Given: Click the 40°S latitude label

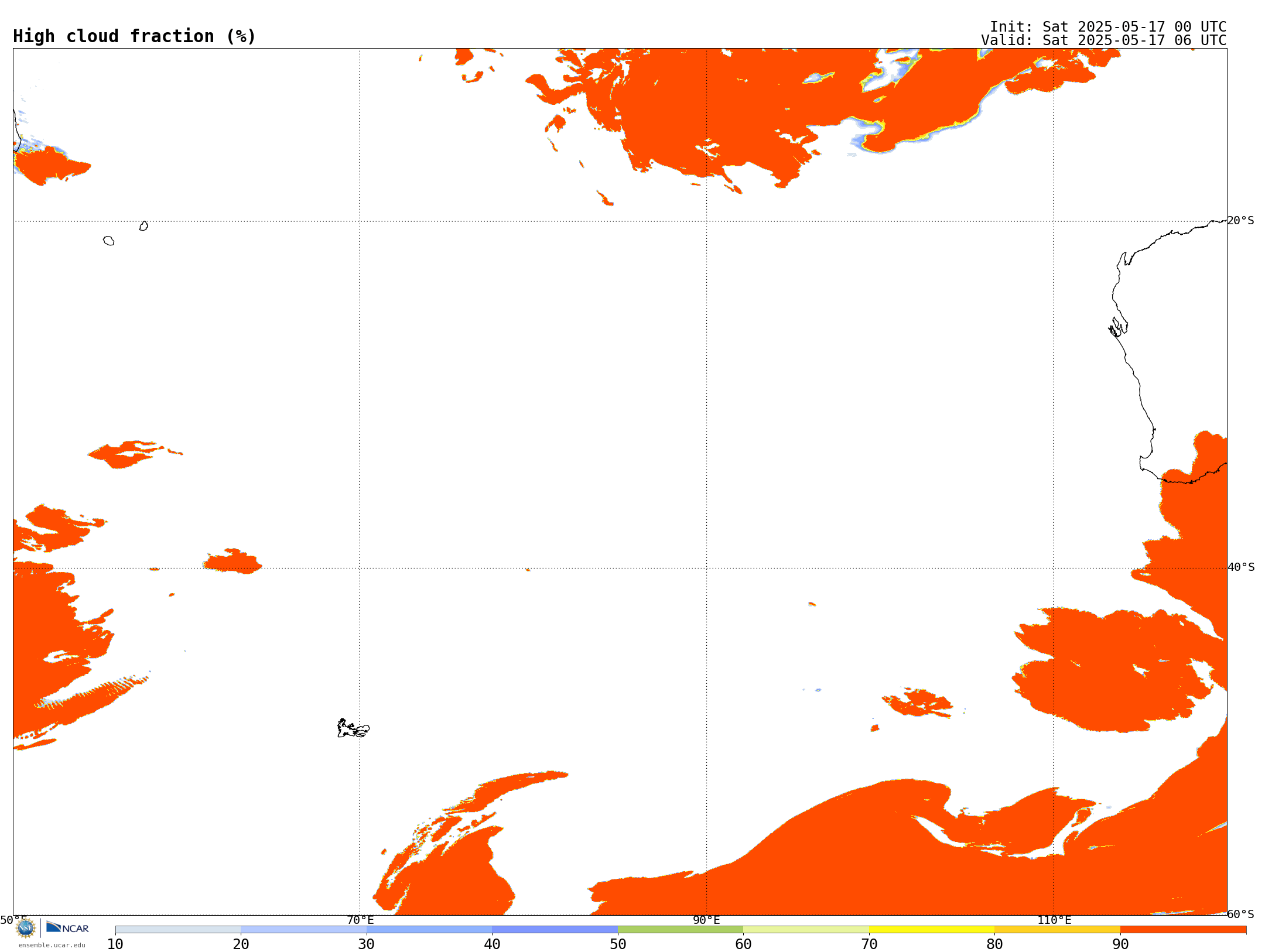Looking at the screenshot, I should click(x=1241, y=567).
